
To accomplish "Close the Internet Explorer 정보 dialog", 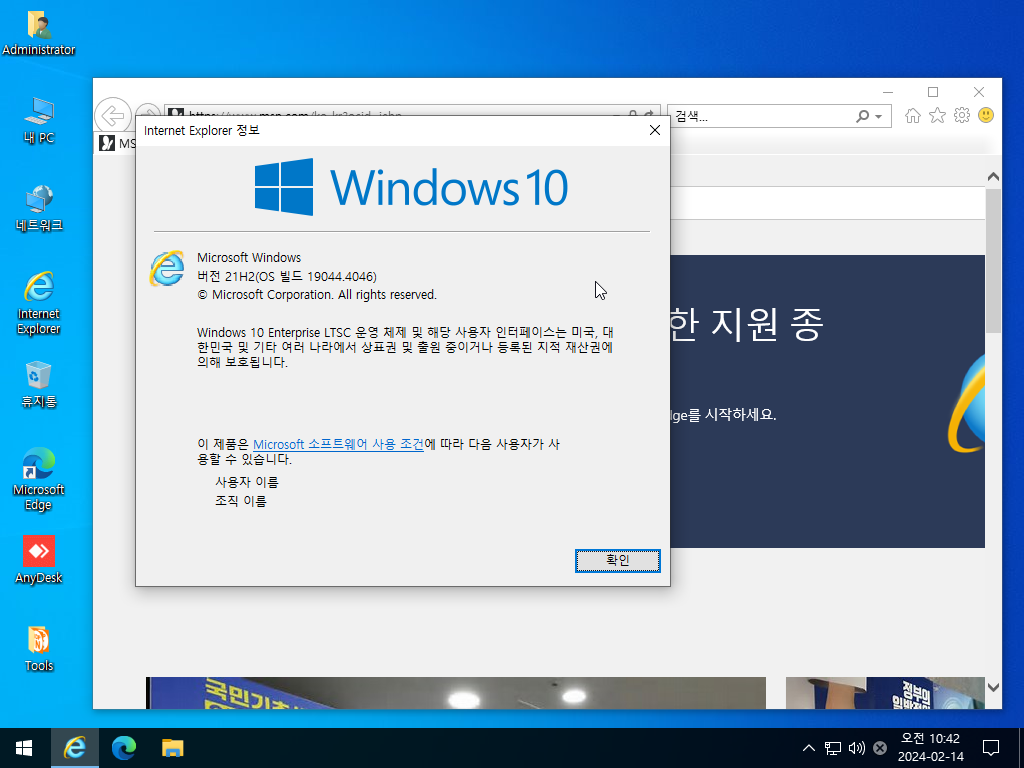I will point(654,131).
